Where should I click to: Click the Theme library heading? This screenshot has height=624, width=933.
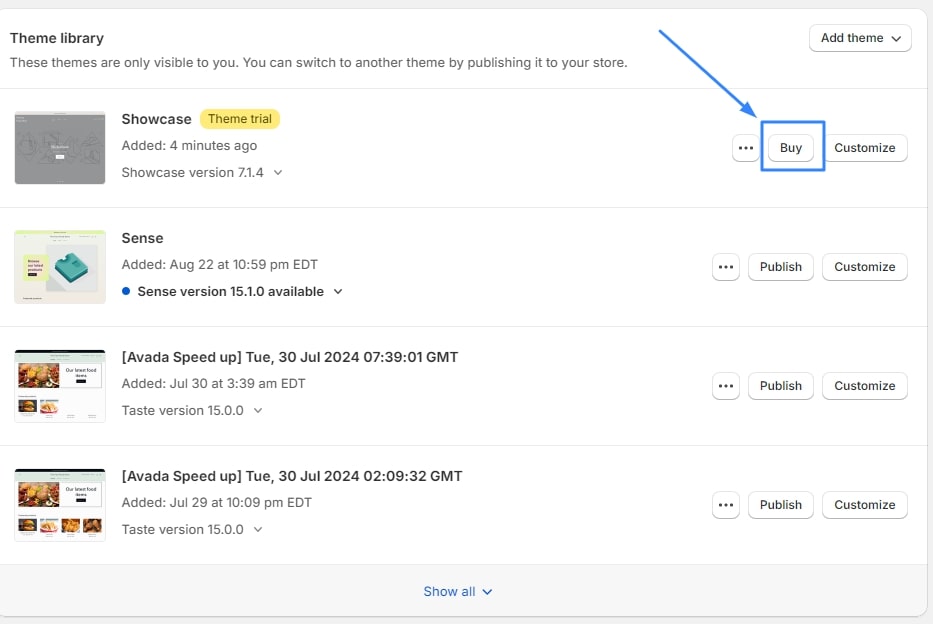(57, 38)
